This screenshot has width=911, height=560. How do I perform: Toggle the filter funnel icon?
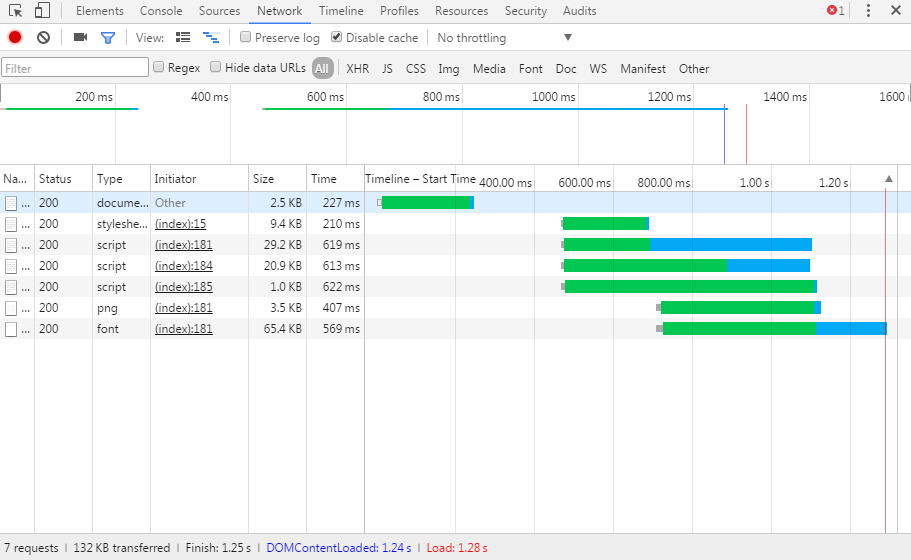(x=108, y=38)
